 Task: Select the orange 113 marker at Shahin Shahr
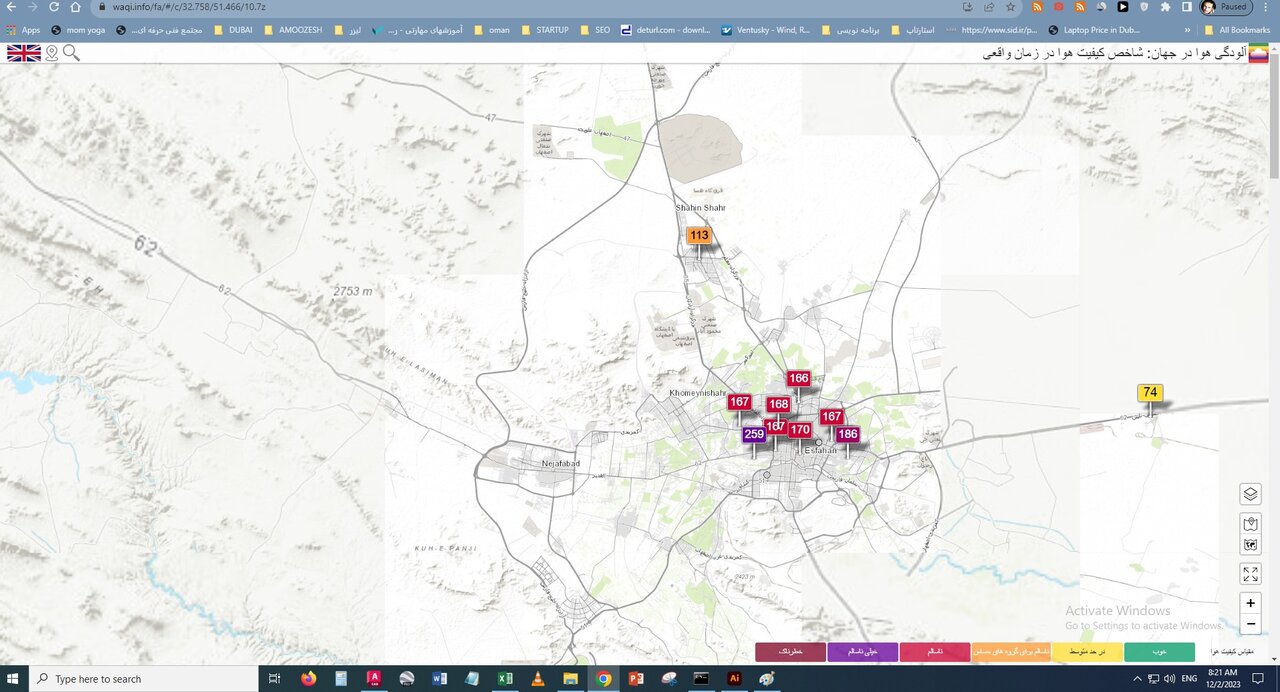pyautogui.click(x=699, y=236)
